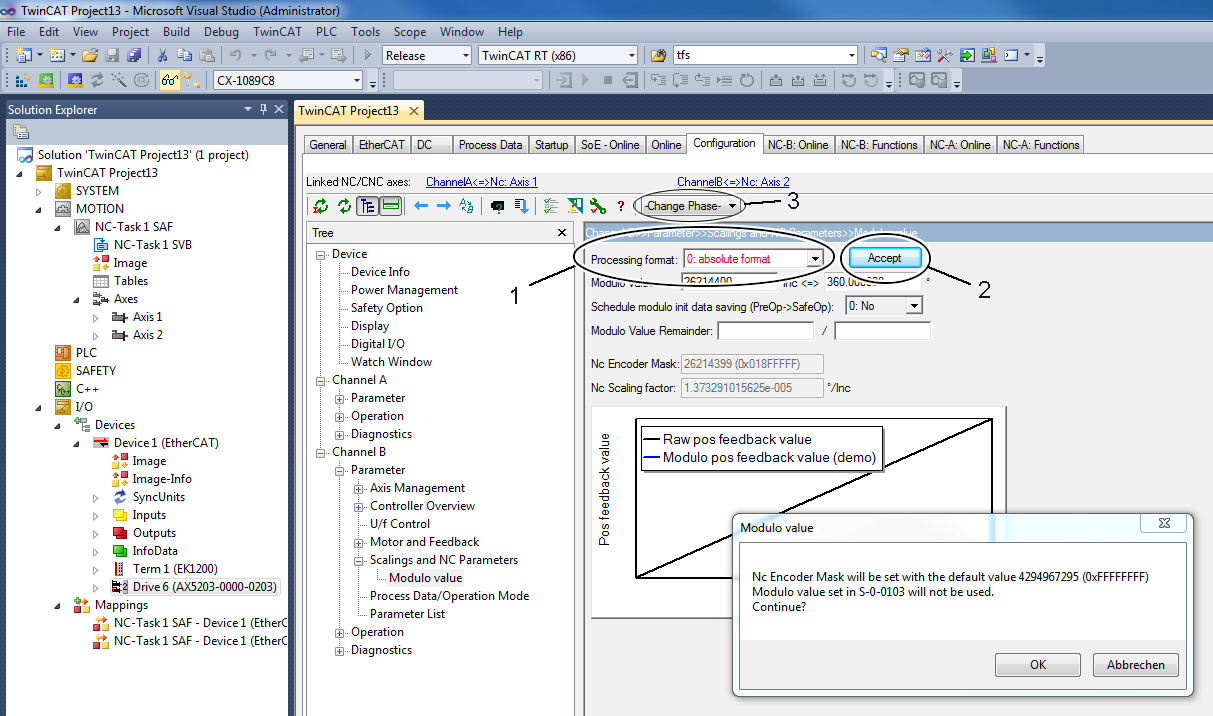This screenshot has height=716, width=1213.
Task: Select Safety Option in the Device tree
Action: pos(387,308)
